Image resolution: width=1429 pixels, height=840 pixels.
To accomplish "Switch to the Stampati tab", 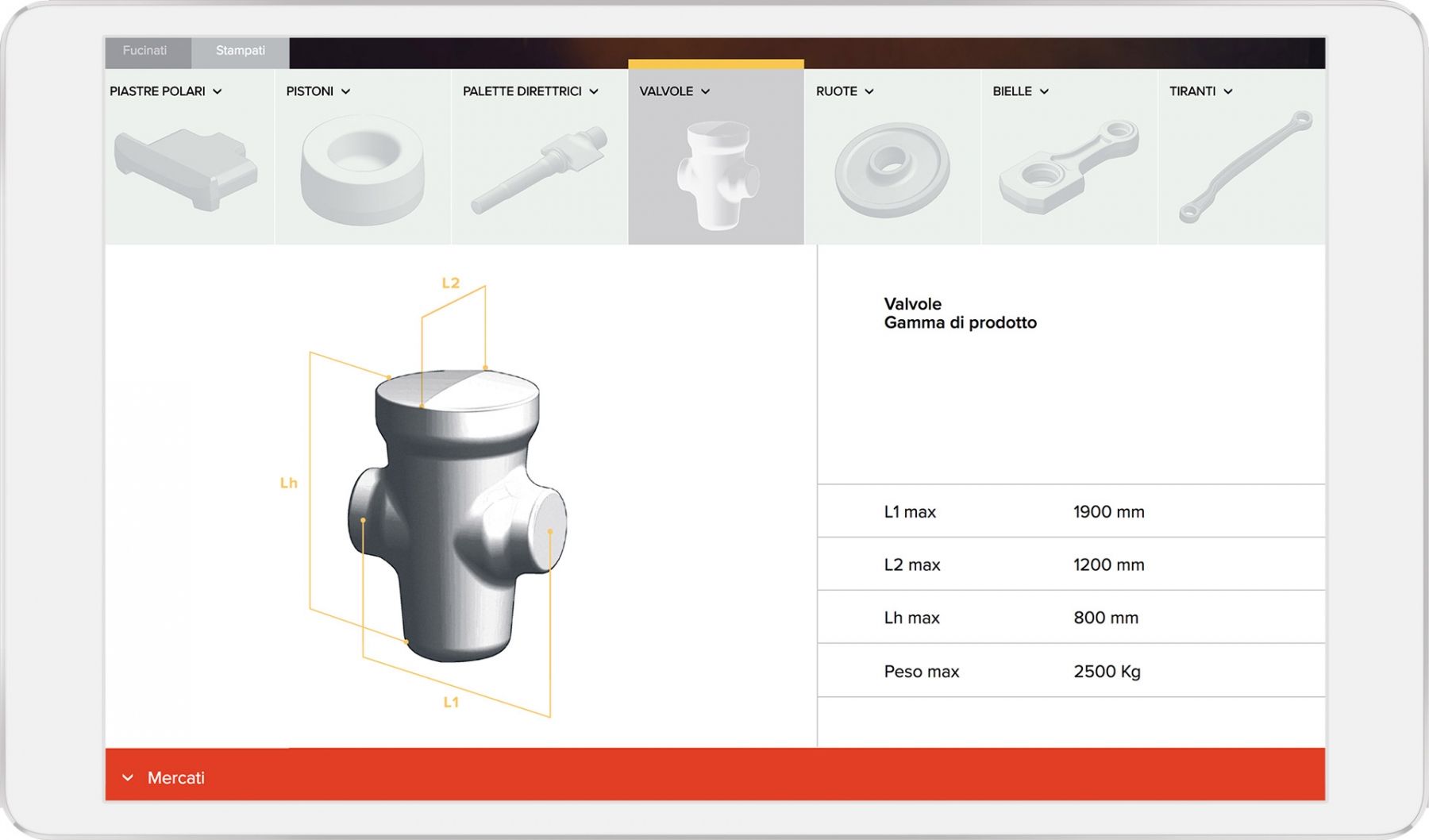I will coord(241,52).
